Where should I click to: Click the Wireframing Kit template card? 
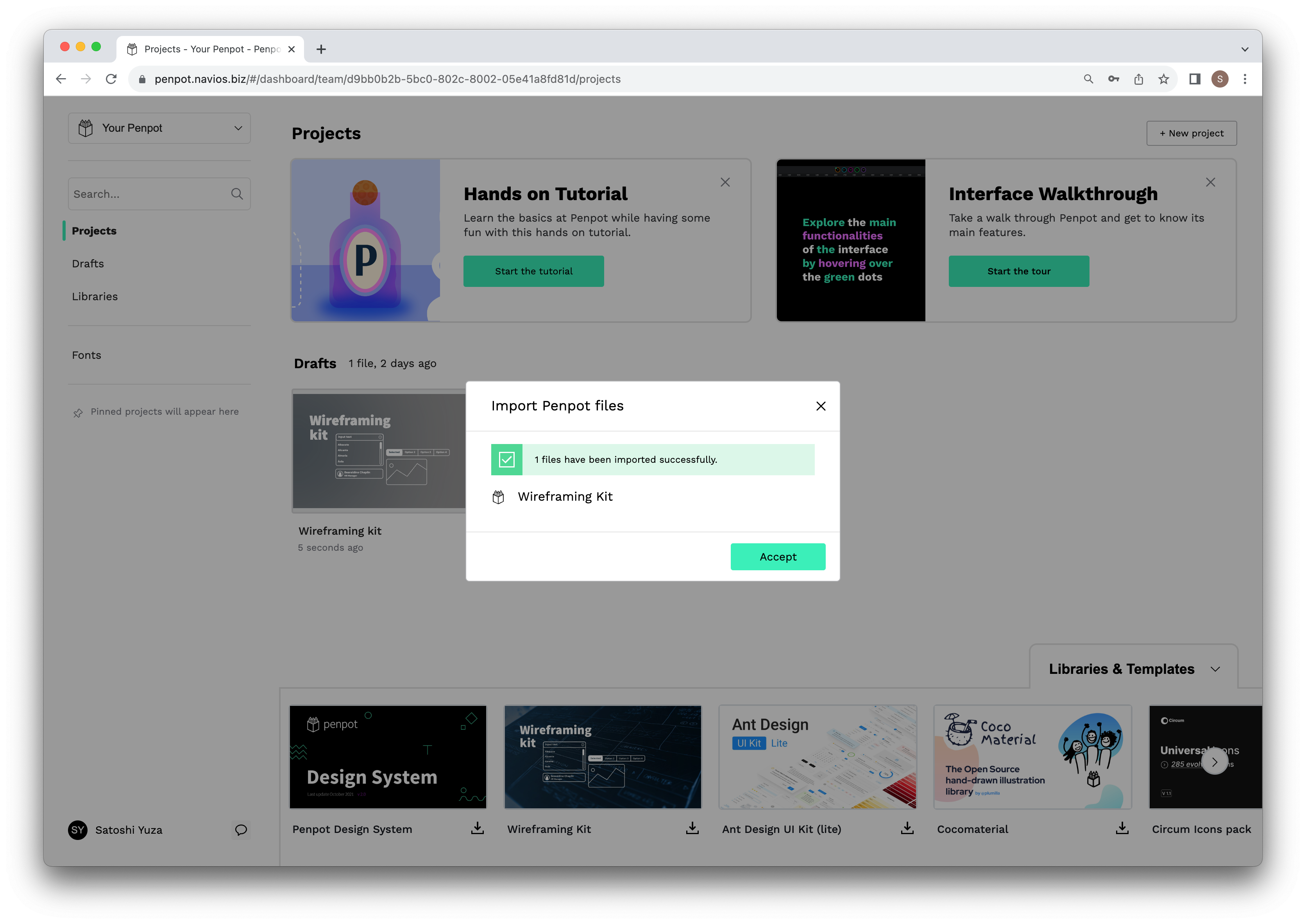pyautogui.click(x=602, y=757)
